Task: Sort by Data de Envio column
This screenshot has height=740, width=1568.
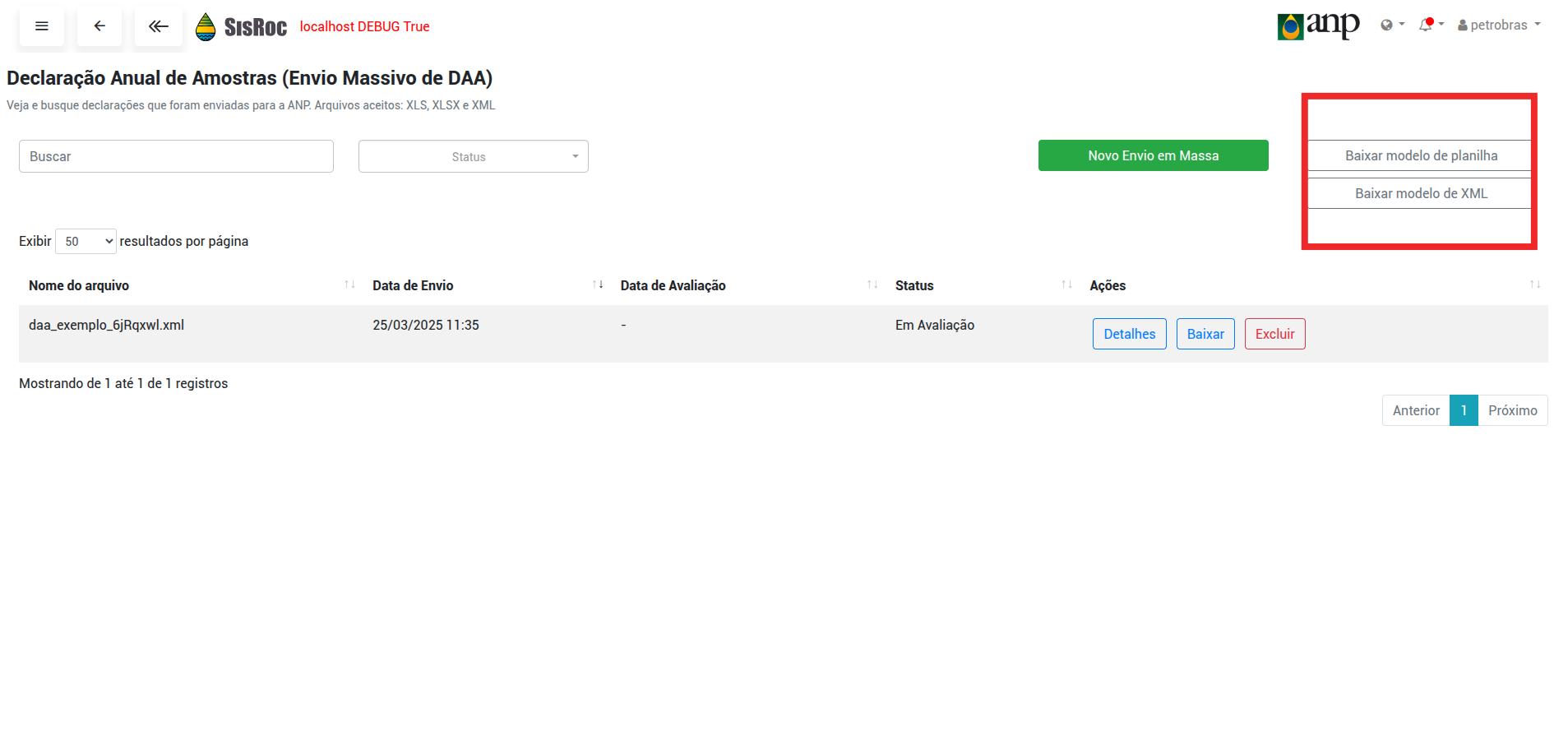Action: pos(413,285)
